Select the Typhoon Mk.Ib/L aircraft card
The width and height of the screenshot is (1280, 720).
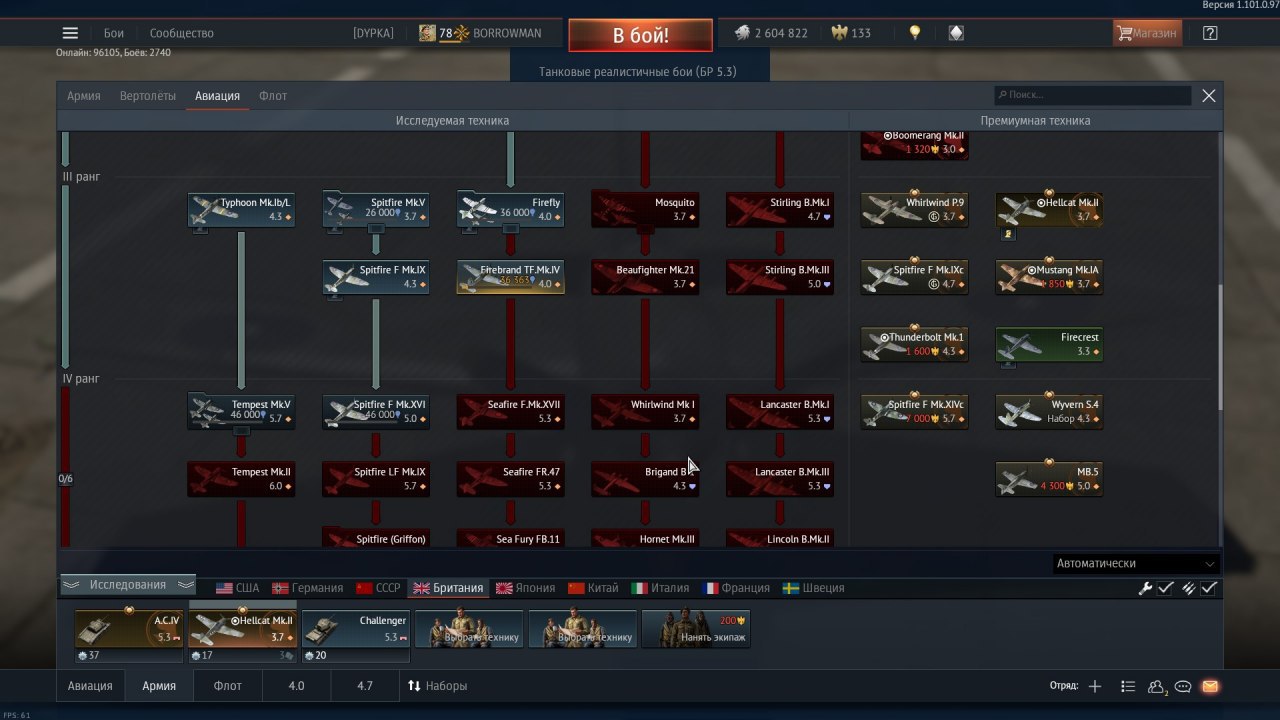pos(241,210)
